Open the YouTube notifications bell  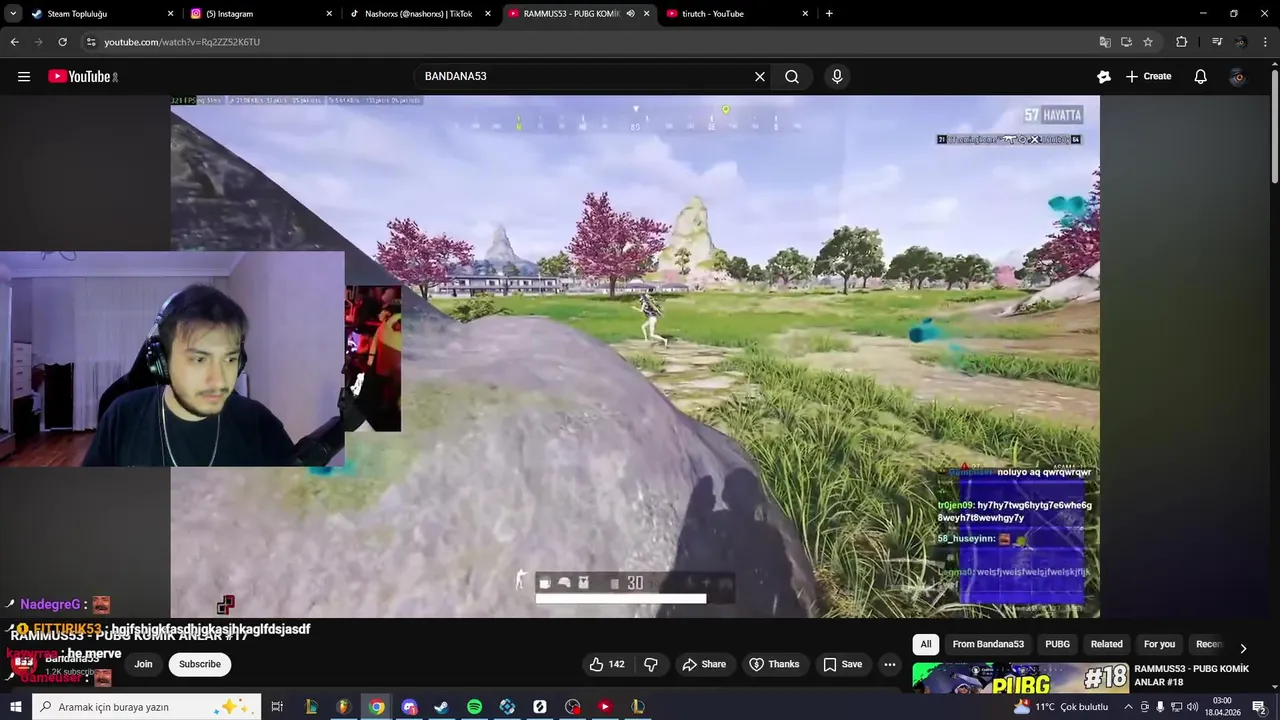(1201, 76)
